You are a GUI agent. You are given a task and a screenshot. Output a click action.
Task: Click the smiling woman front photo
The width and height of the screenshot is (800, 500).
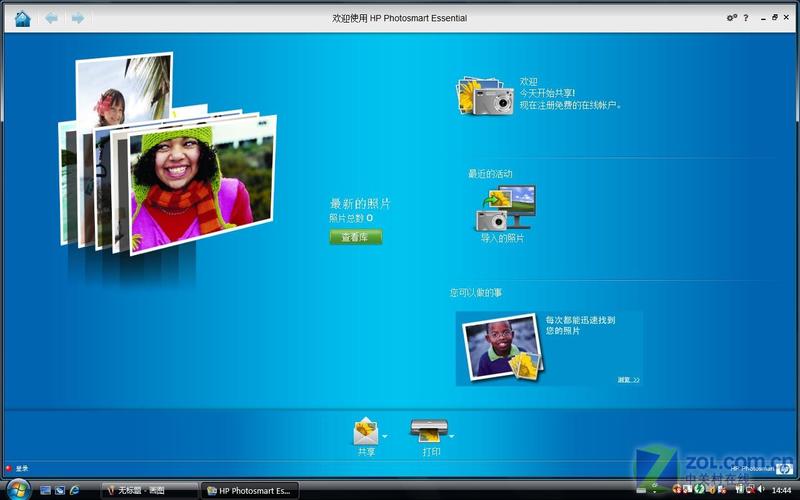[203, 185]
